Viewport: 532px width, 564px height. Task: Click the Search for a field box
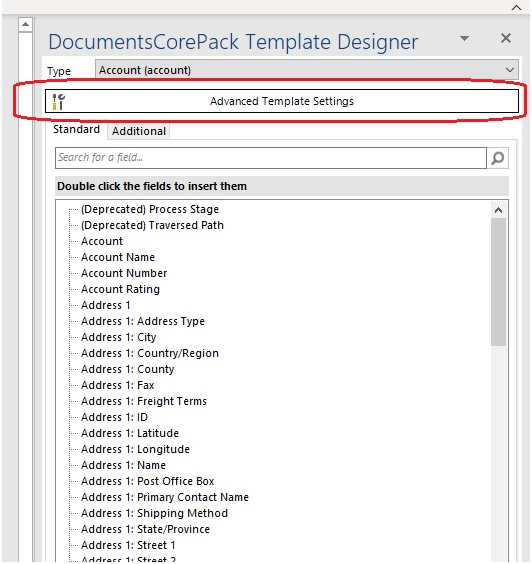[270, 158]
